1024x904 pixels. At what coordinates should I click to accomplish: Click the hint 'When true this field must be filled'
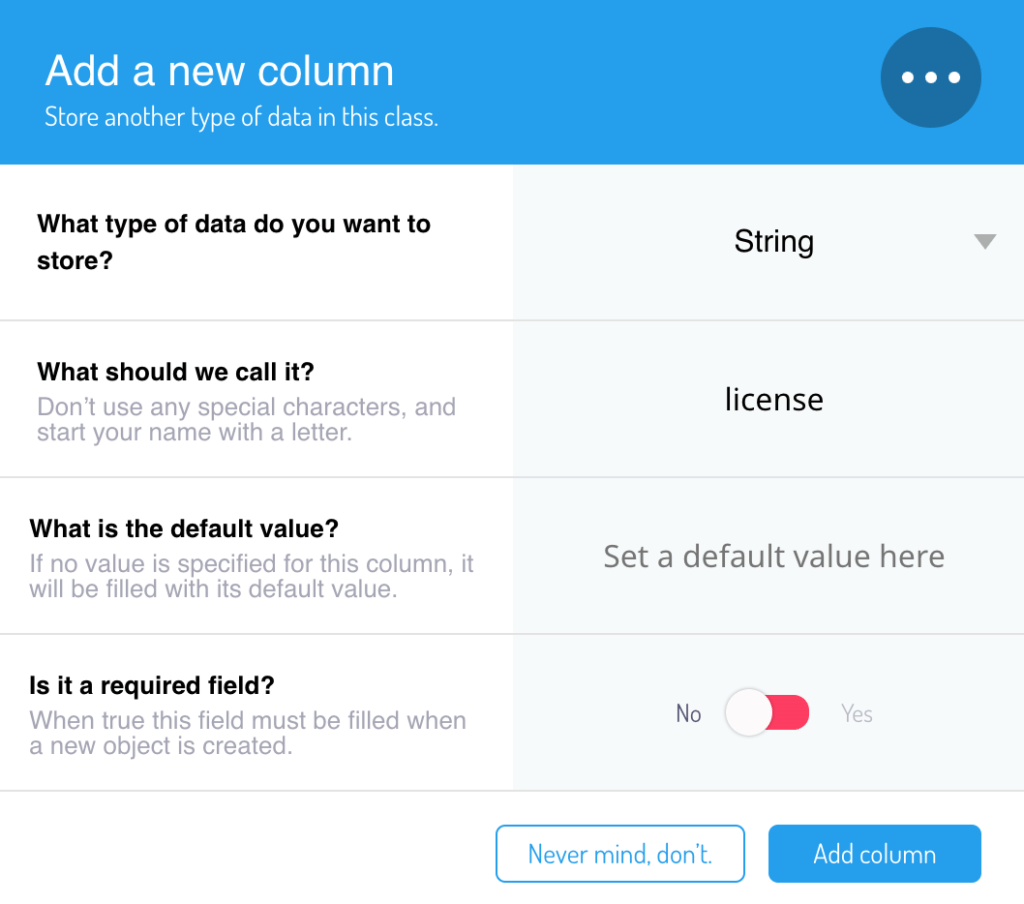point(248,733)
